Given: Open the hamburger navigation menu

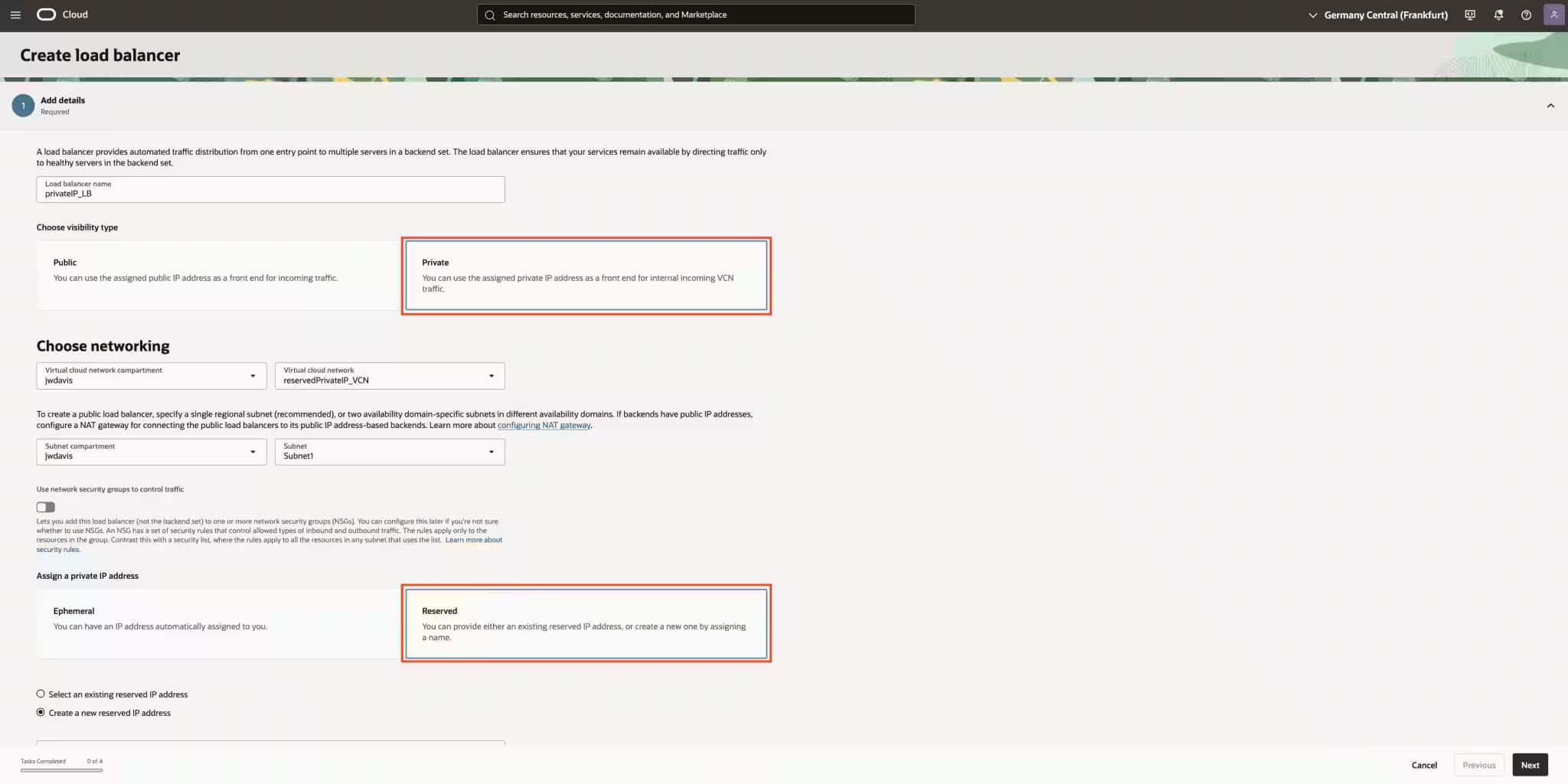Looking at the screenshot, I should [15, 15].
